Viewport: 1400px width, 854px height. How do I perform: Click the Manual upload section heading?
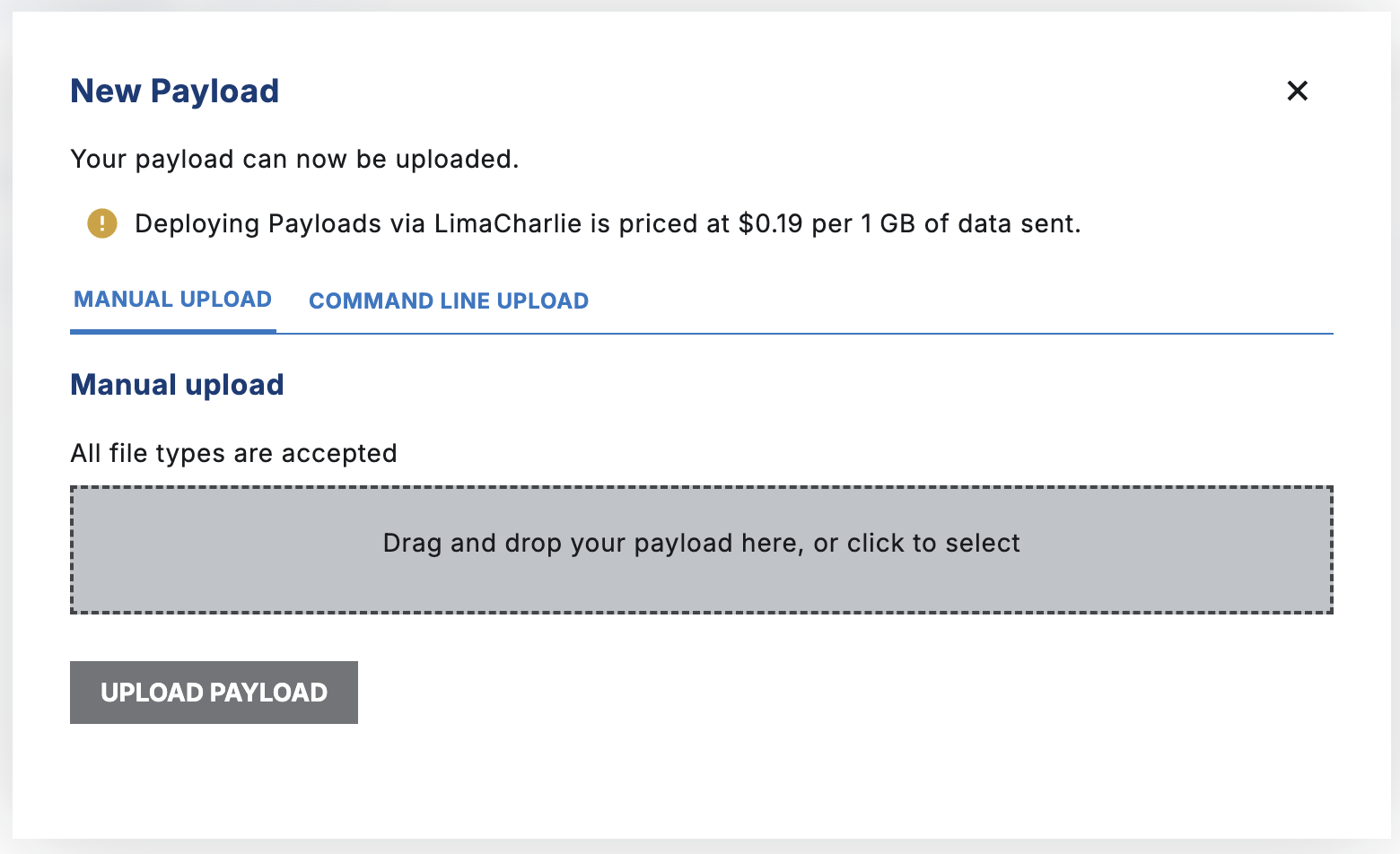[177, 385]
